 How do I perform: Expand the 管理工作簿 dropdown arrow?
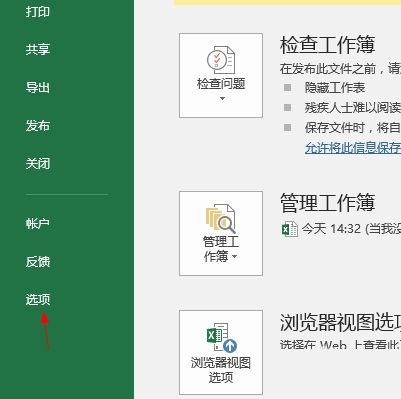(234, 256)
